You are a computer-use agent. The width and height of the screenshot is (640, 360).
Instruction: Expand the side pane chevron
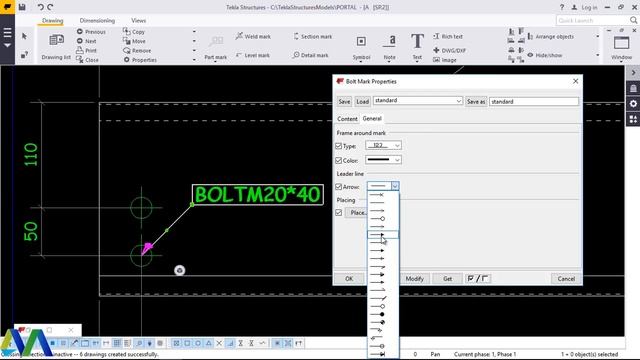click(x=633, y=73)
